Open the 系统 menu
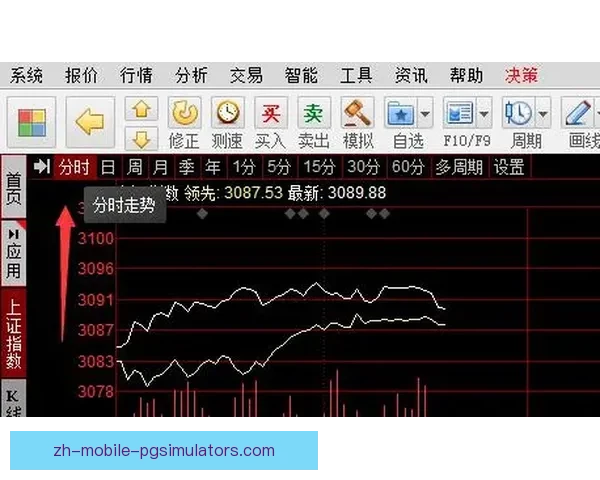The width and height of the screenshot is (600, 480). [x=26, y=75]
